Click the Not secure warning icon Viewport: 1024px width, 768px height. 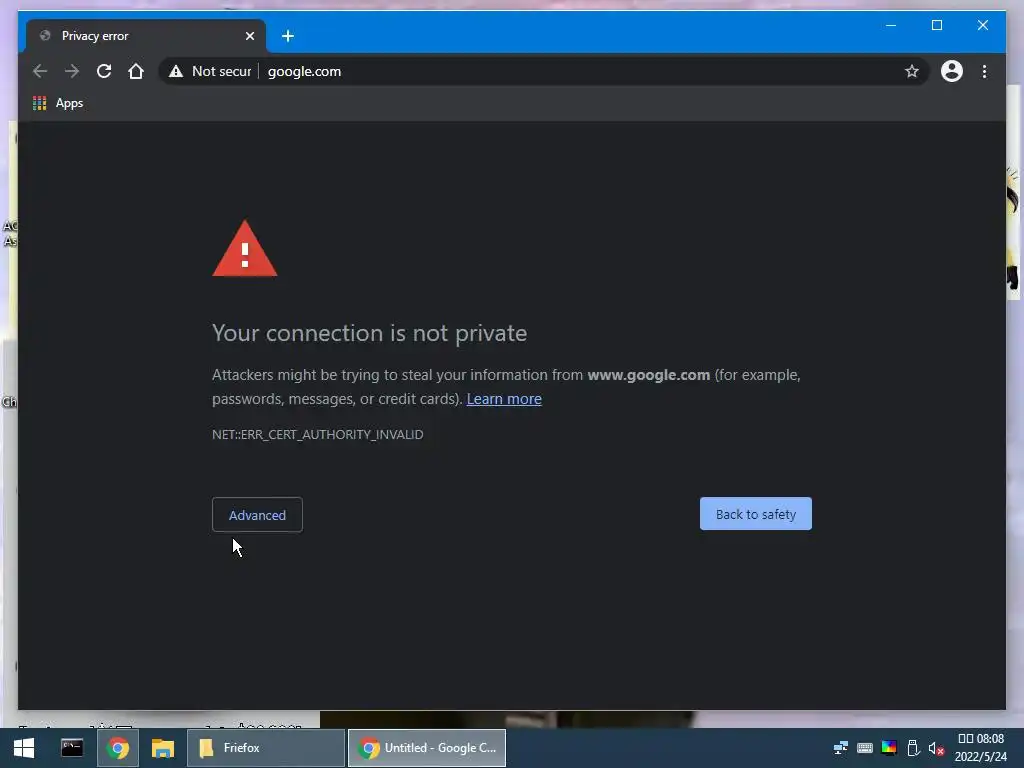[x=176, y=71]
